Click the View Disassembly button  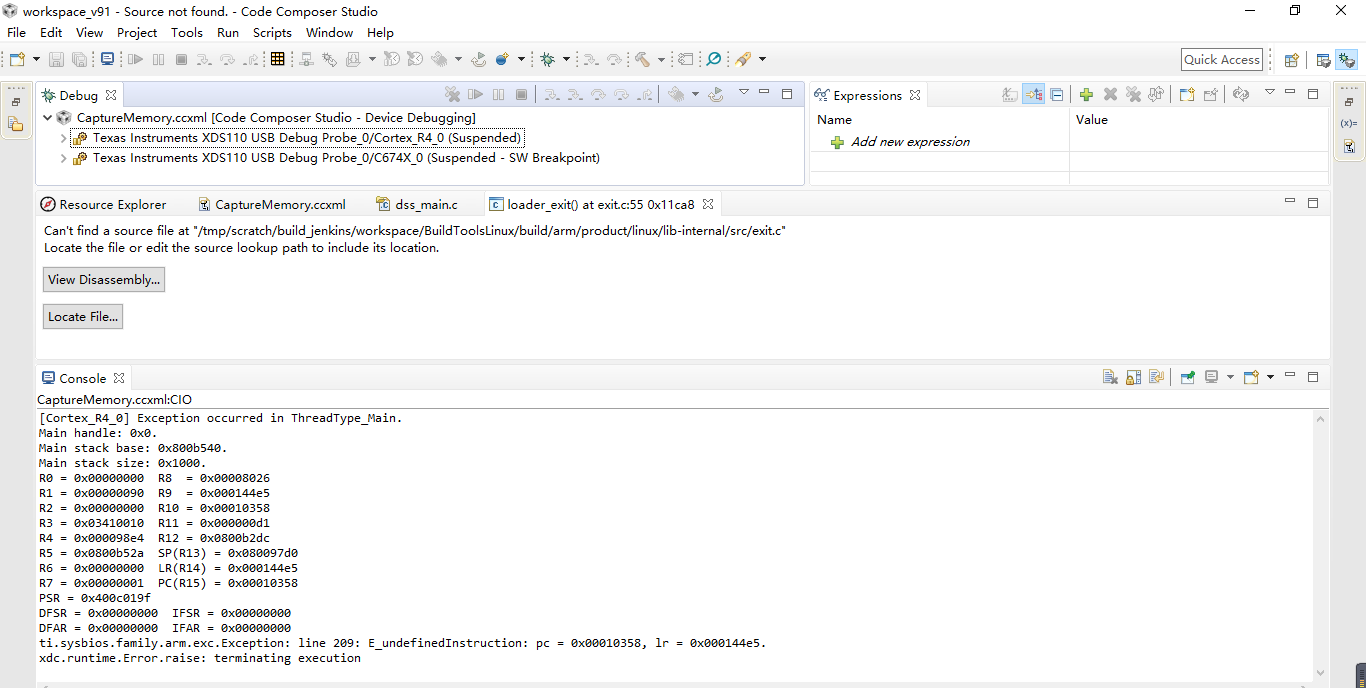click(104, 280)
